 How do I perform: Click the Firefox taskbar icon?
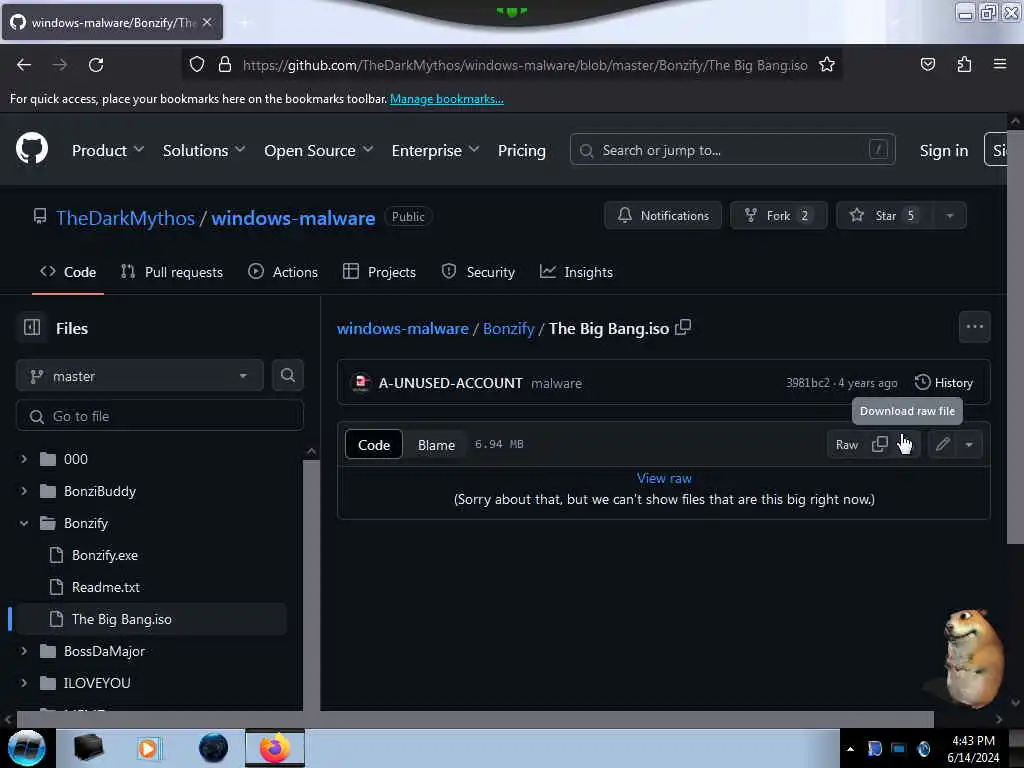point(275,748)
